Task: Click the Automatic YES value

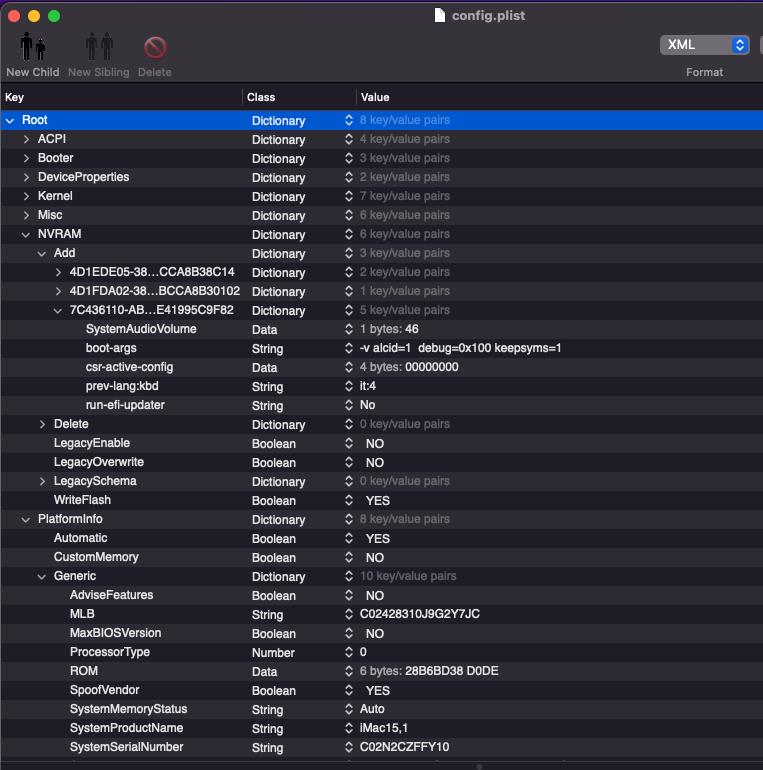Action: (378, 539)
